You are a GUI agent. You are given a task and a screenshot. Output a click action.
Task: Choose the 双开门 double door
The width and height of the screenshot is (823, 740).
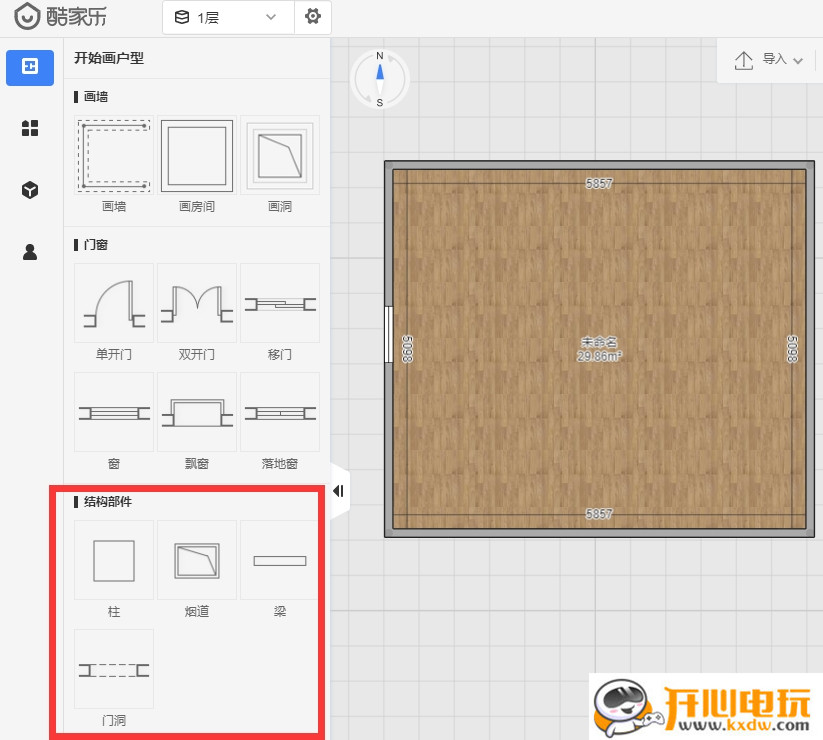click(x=197, y=303)
